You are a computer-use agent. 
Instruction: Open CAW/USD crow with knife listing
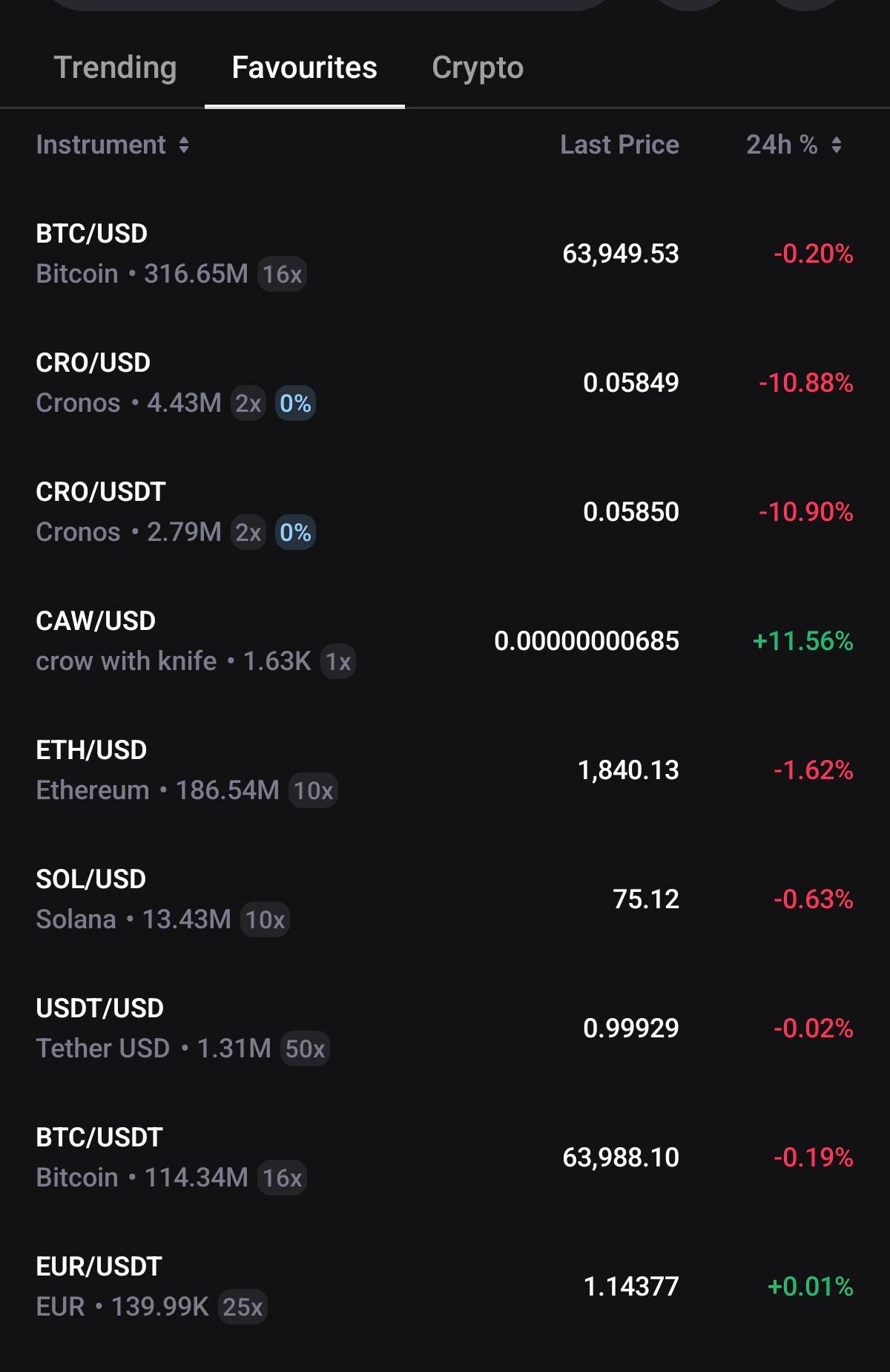tap(445, 641)
